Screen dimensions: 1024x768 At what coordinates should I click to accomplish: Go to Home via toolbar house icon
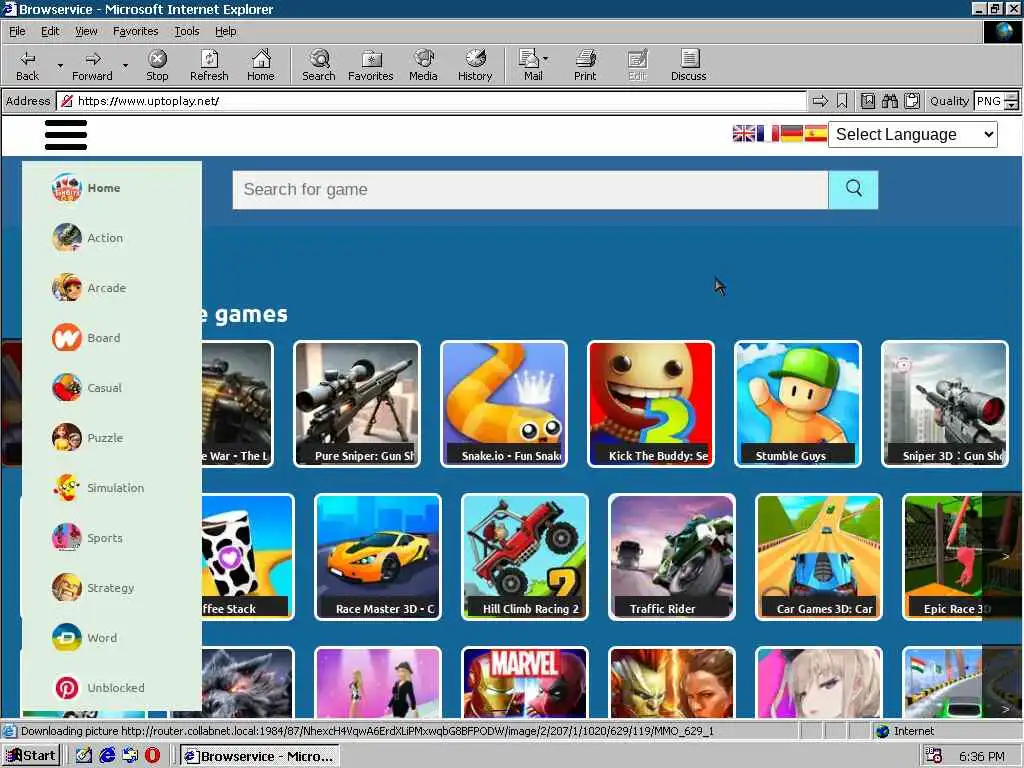point(261,65)
